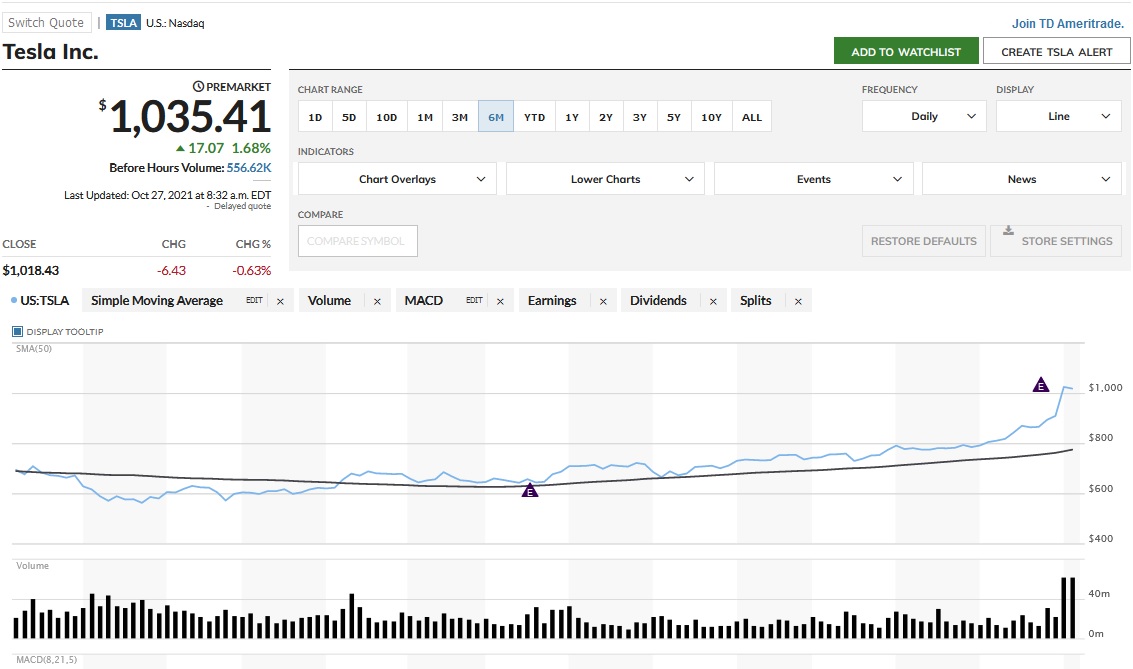This screenshot has height=669, width=1133.
Task: Remove the Splits event chip
Action: (797, 301)
